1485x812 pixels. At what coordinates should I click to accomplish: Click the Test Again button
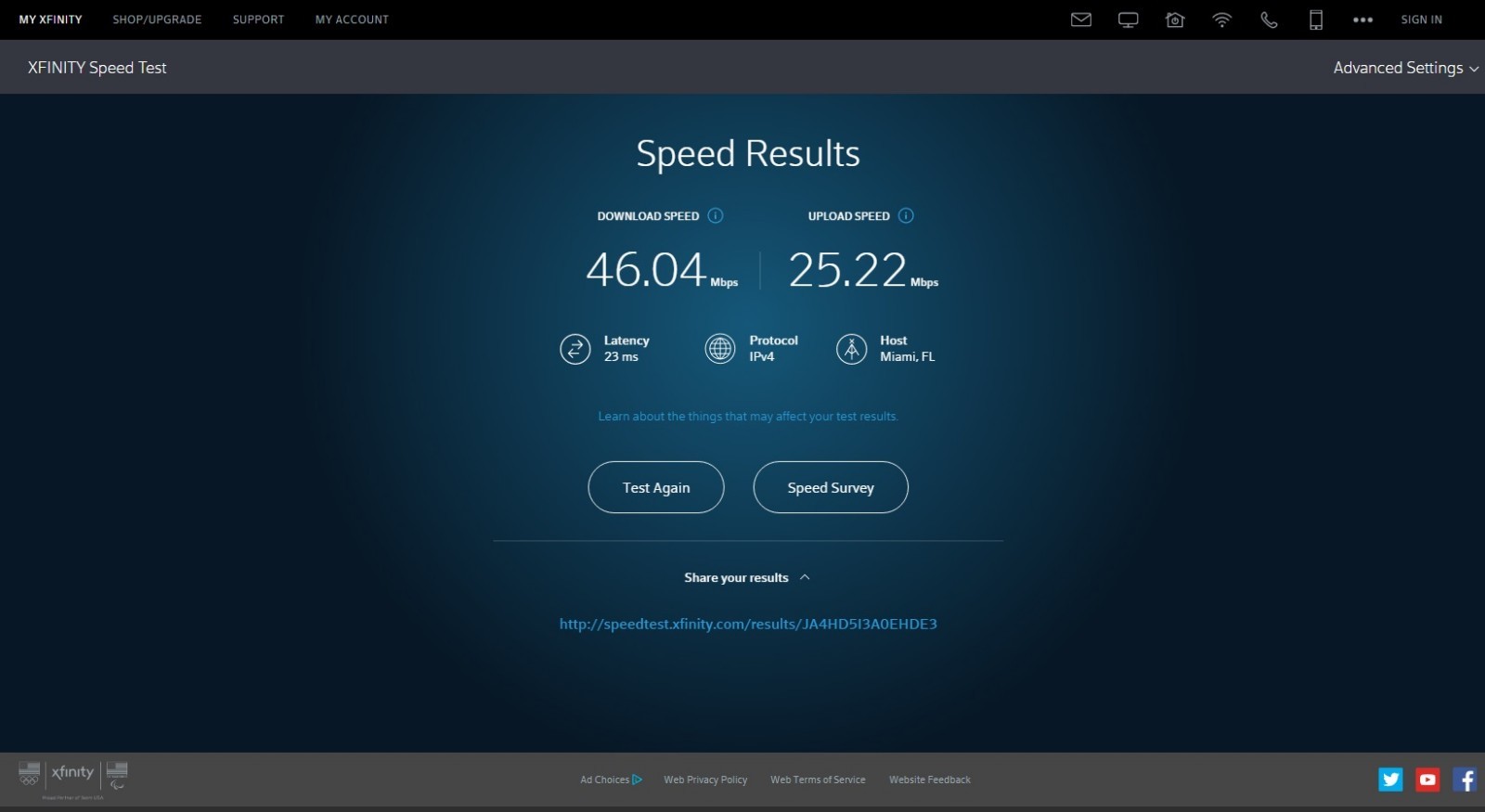[656, 487]
